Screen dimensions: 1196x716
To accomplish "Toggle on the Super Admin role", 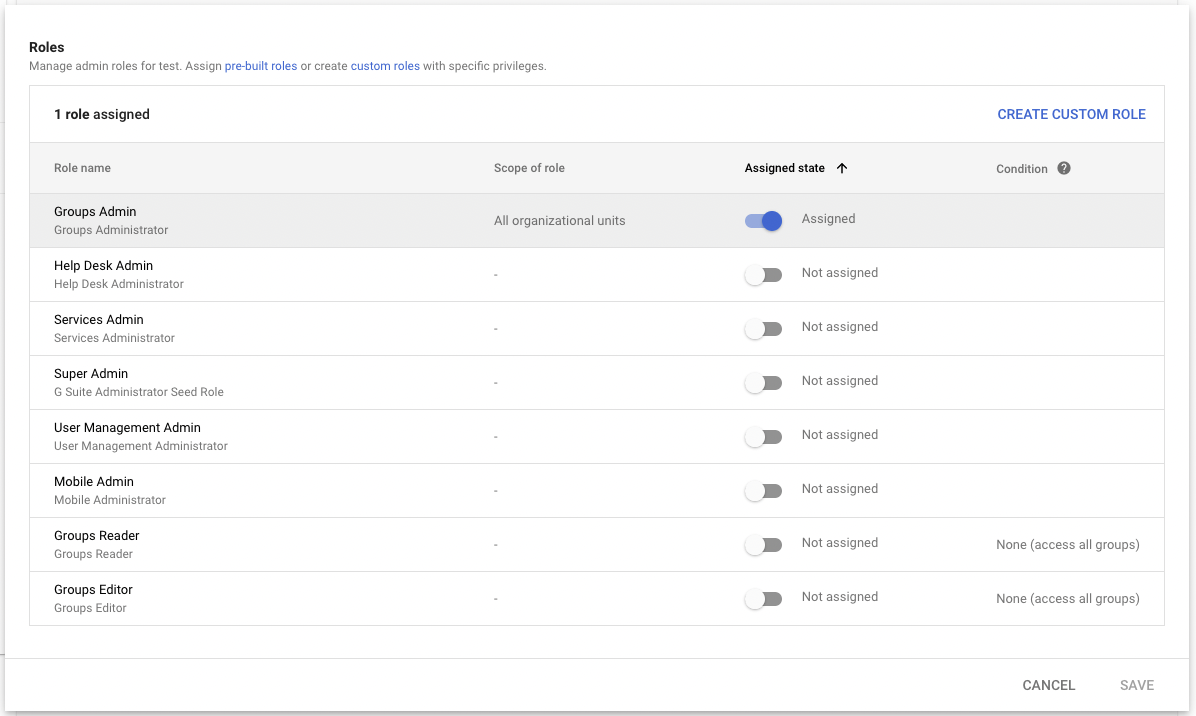I will 764,383.
